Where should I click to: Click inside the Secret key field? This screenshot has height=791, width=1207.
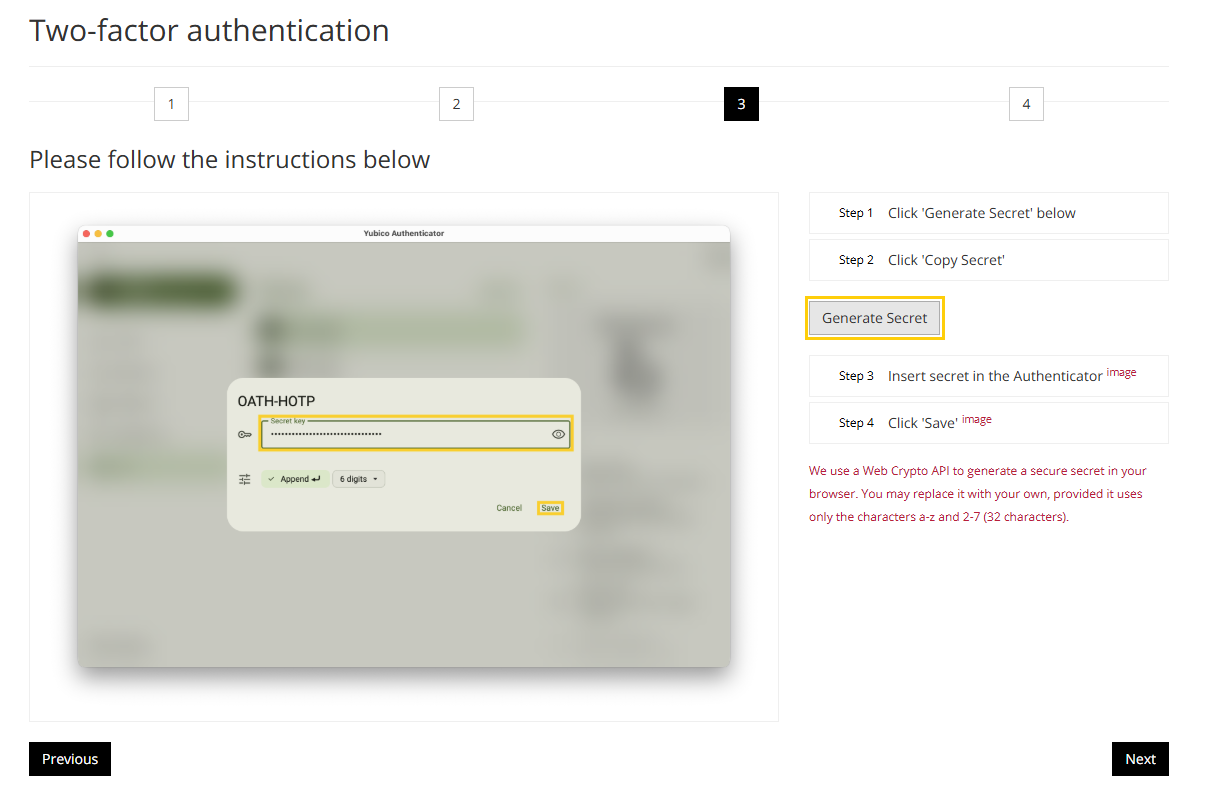pyautogui.click(x=405, y=435)
